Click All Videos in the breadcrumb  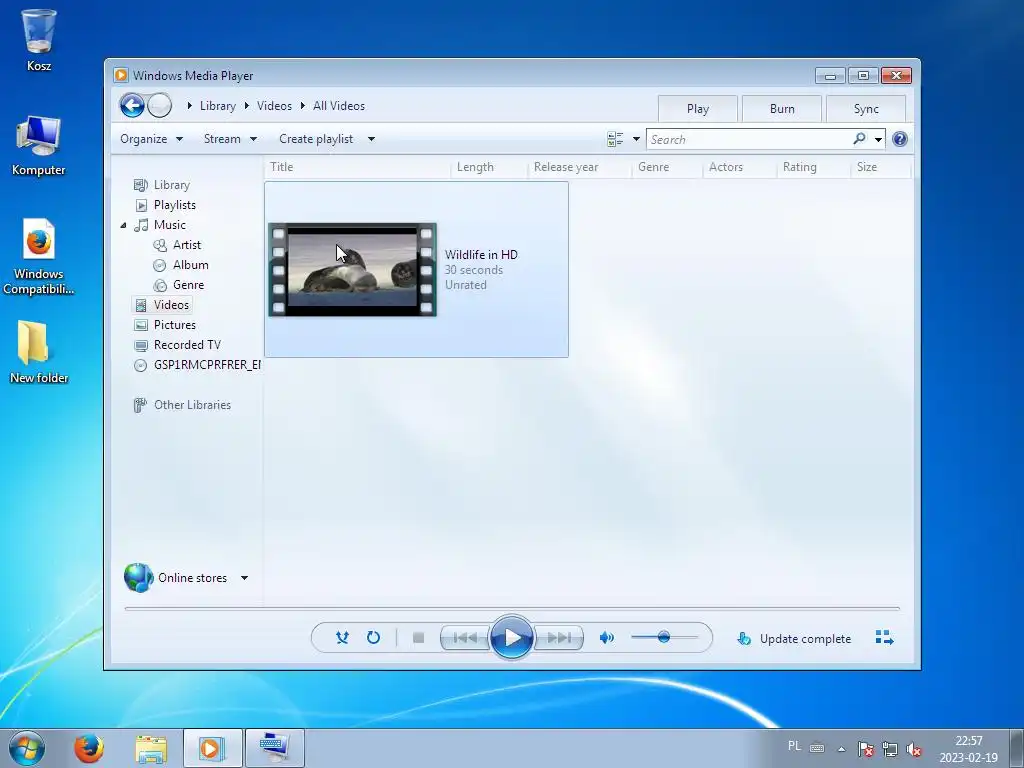click(338, 106)
